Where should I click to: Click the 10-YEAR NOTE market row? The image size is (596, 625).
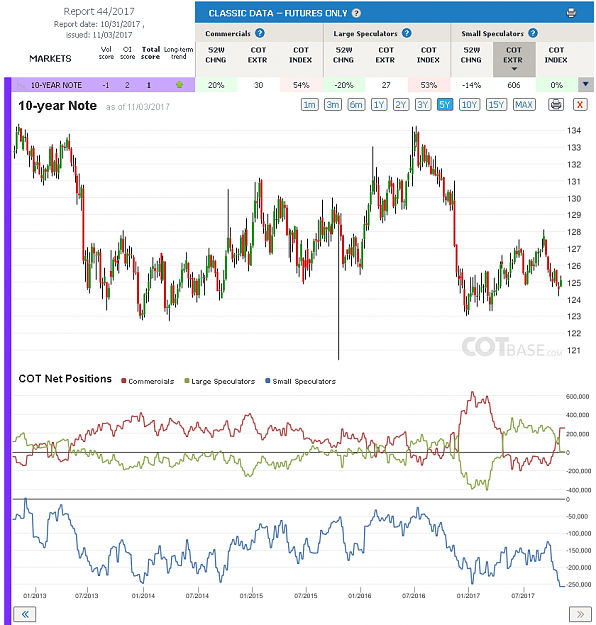[103, 85]
